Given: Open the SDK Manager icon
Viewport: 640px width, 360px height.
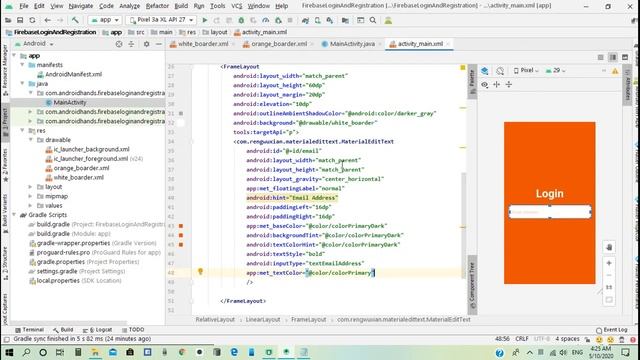Looking at the screenshot, I should (x=330, y=20).
